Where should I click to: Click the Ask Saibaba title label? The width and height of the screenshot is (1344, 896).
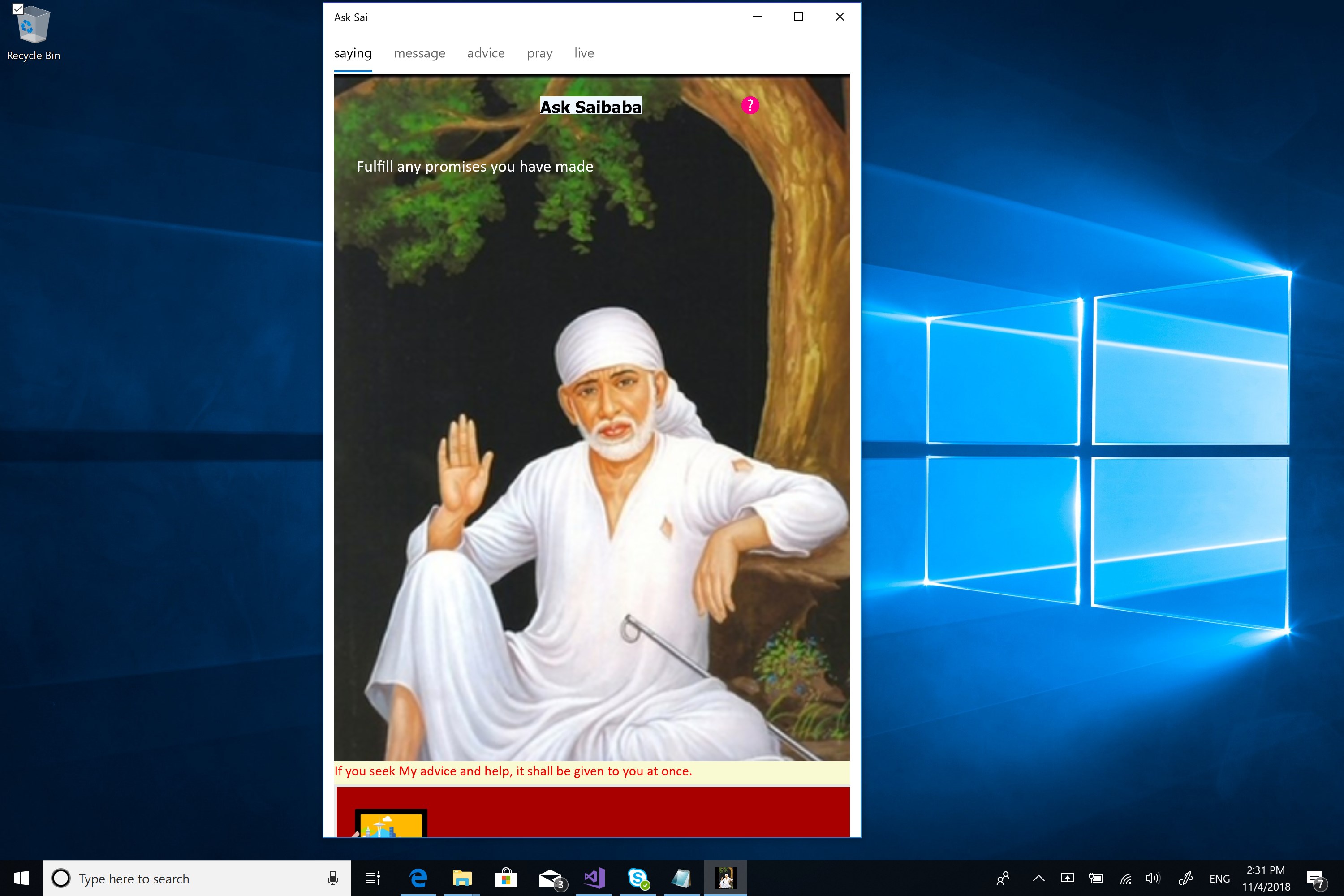click(x=591, y=107)
